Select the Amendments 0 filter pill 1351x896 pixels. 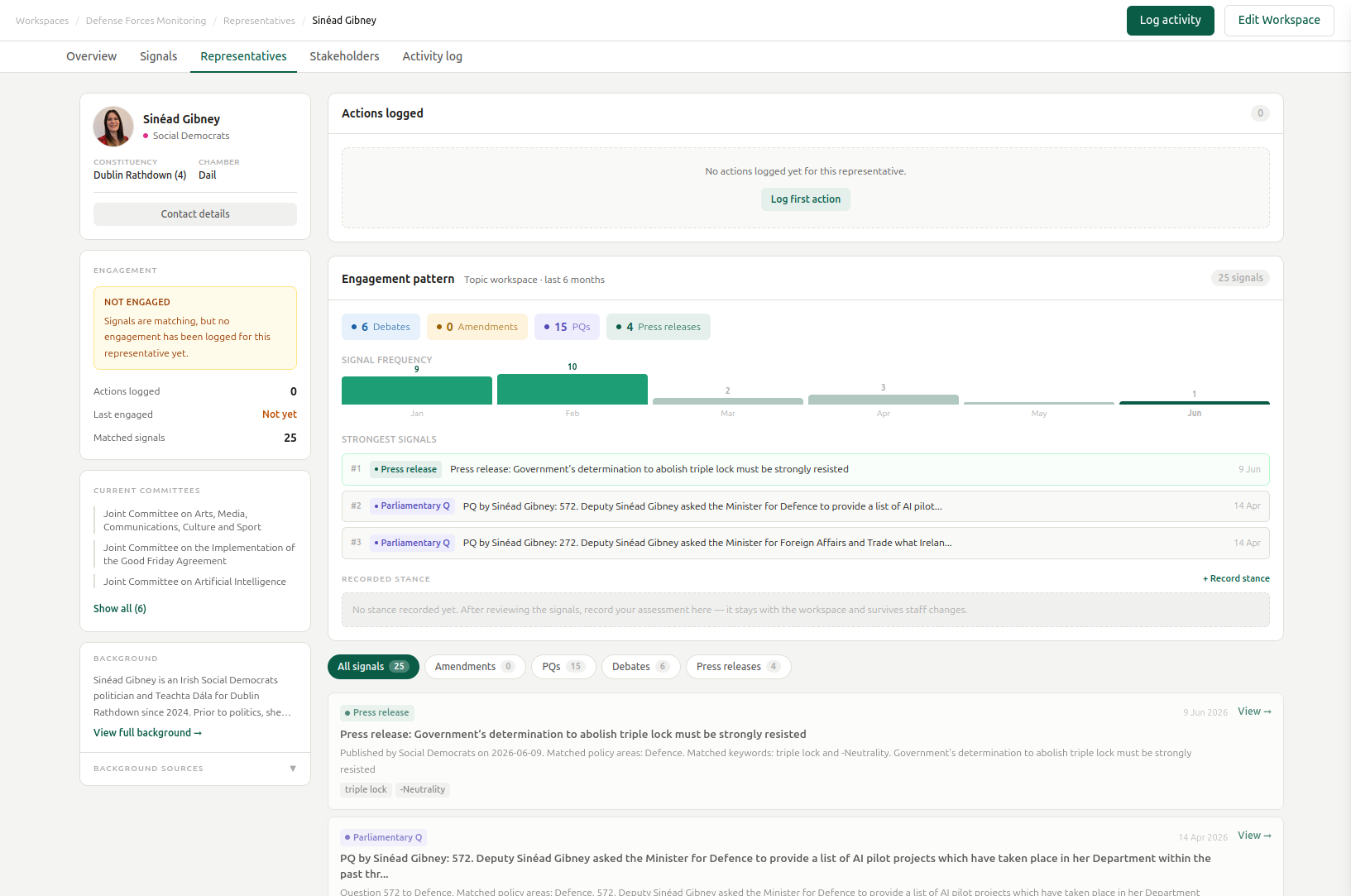click(x=475, y=667)
